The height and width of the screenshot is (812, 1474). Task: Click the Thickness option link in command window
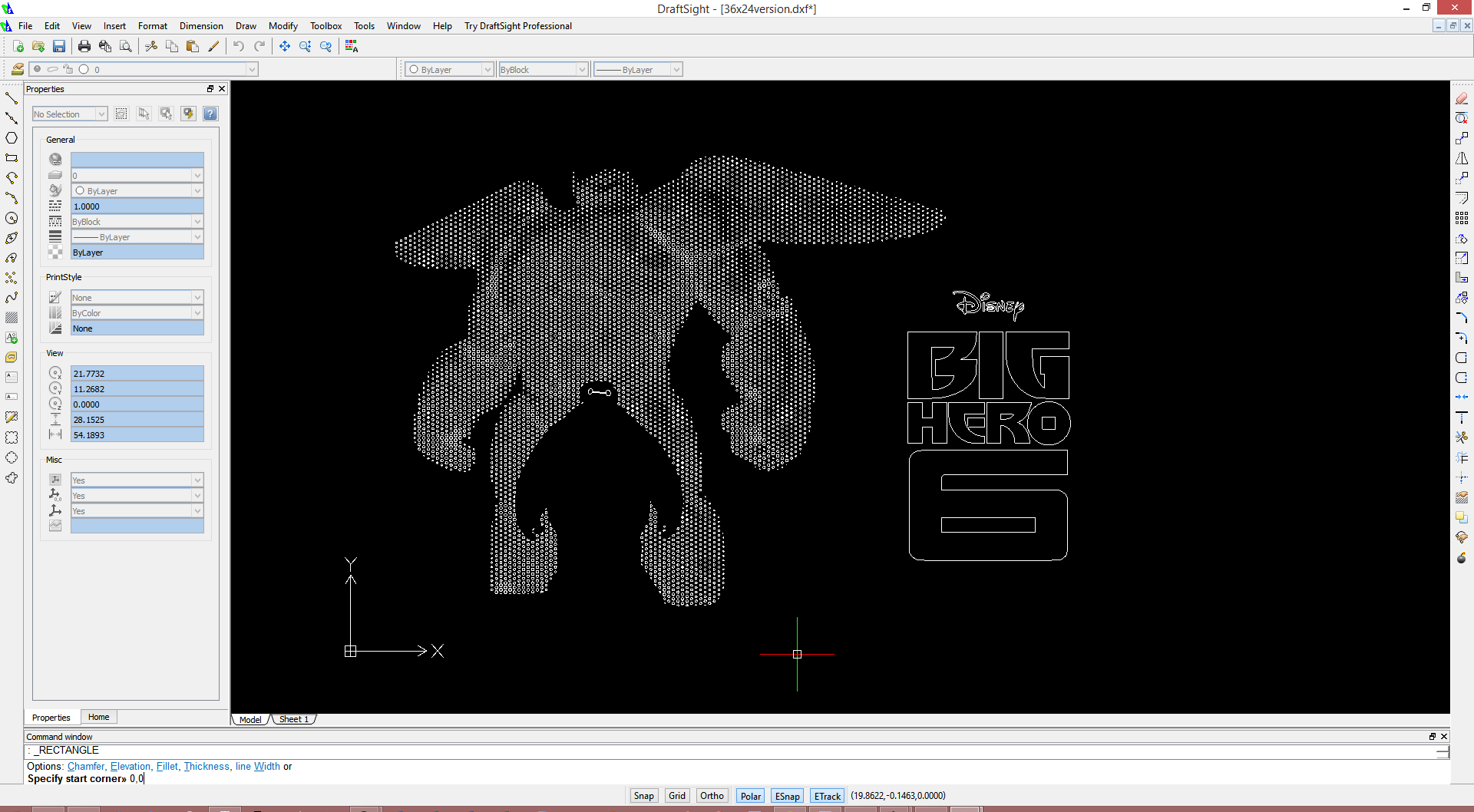pyautogui.click(x=207, y=766)
